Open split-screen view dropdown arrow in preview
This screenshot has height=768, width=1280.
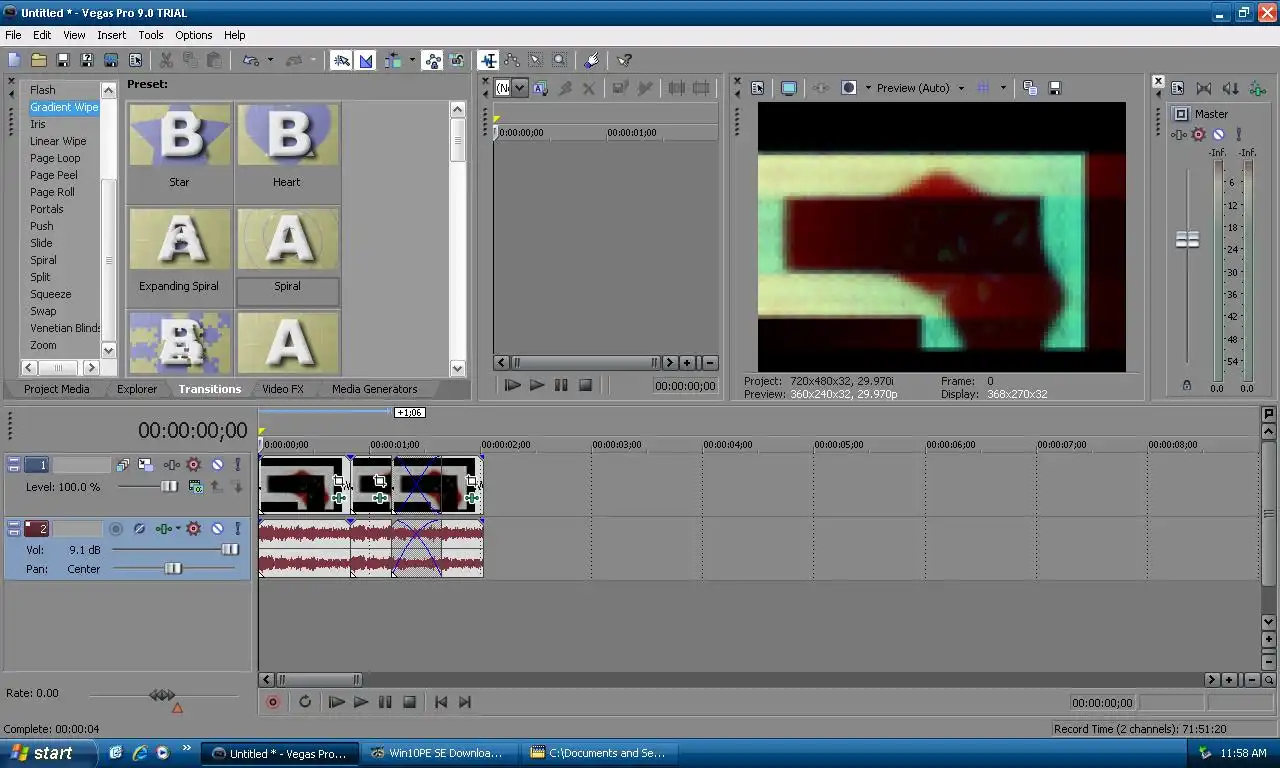click(867, 88)
